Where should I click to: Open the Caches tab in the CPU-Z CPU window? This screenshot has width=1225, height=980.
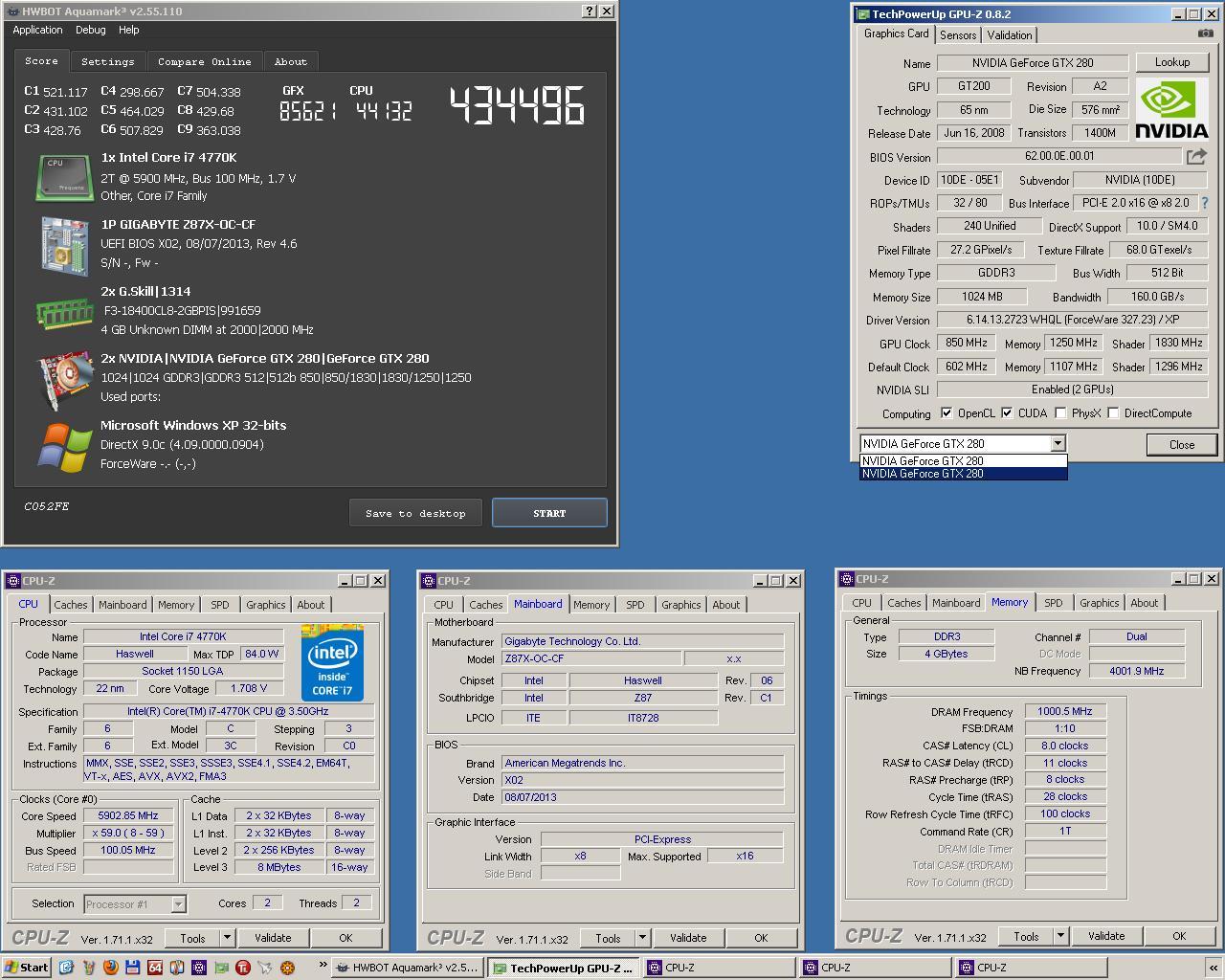(x=71, y=605)
